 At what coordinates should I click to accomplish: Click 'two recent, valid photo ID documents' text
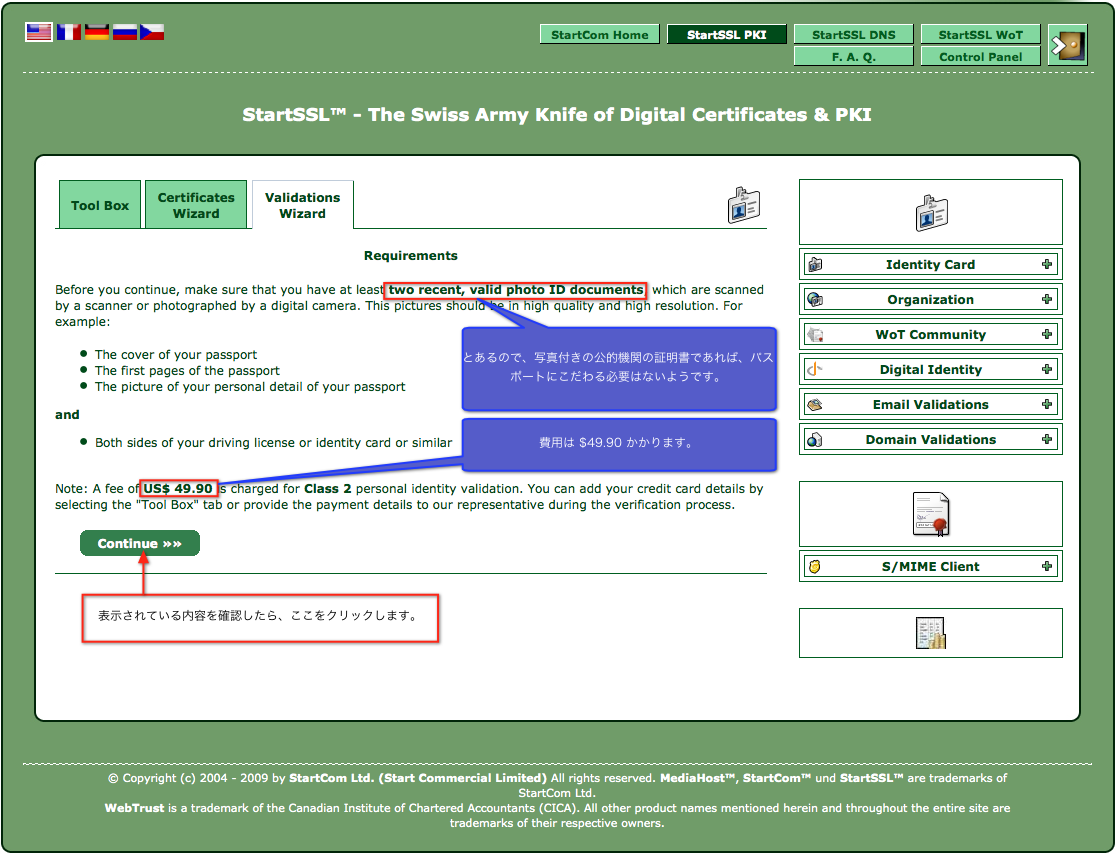coord(515,290)
